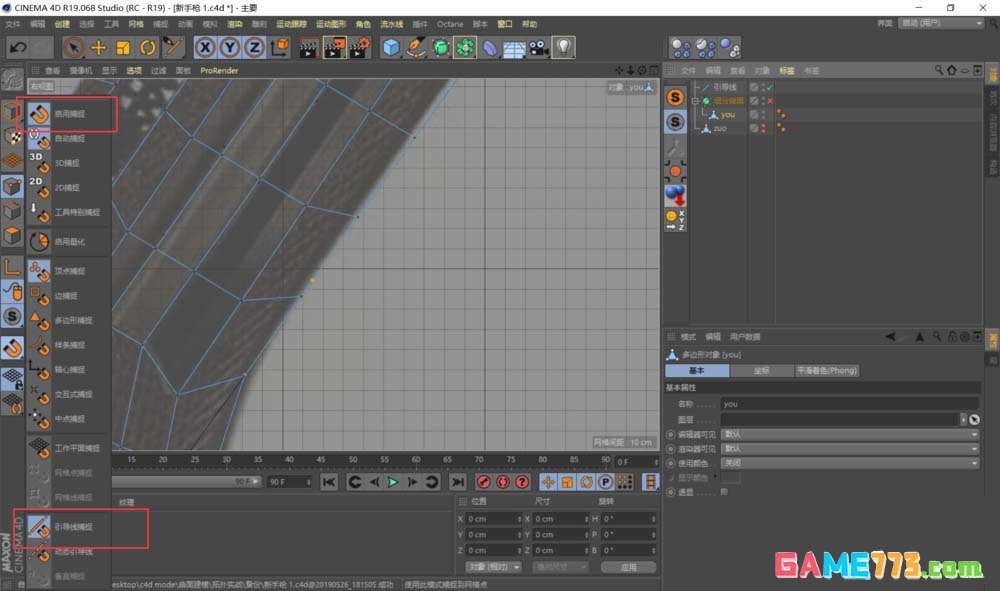Click the green timeline slider

pos(392,481)
